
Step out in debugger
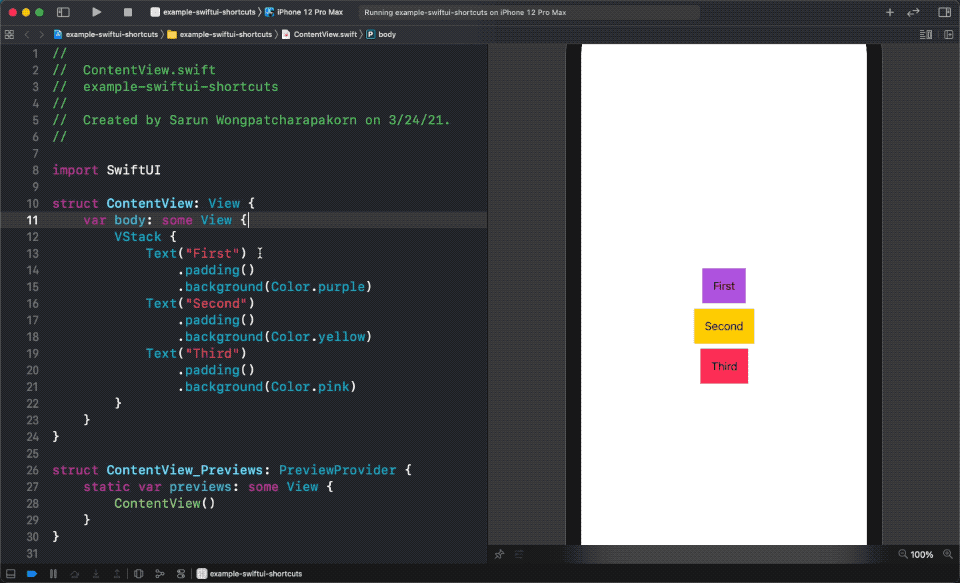[x=116, y=574]
